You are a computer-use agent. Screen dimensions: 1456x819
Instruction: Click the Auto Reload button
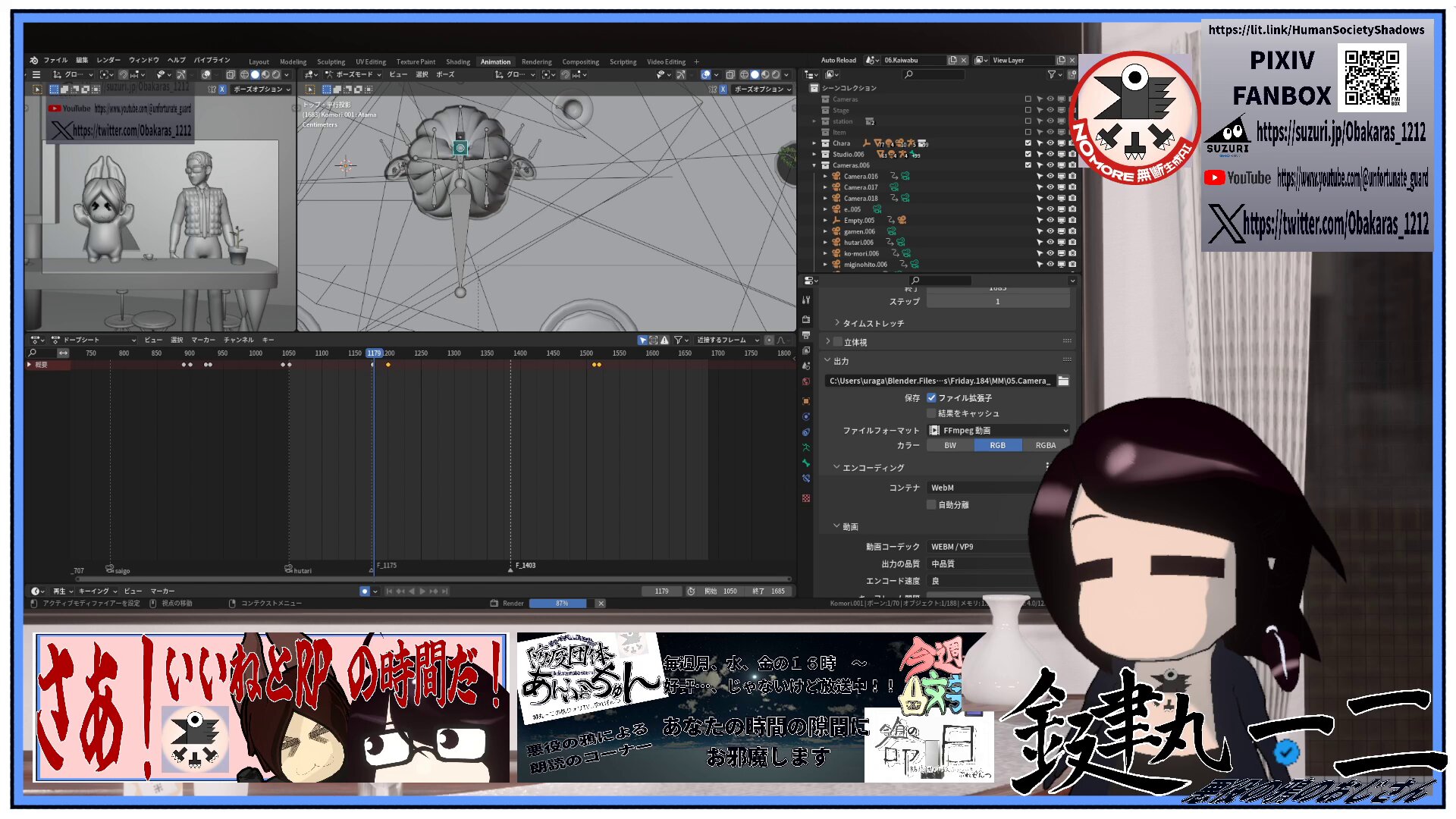tap(838, 61)
